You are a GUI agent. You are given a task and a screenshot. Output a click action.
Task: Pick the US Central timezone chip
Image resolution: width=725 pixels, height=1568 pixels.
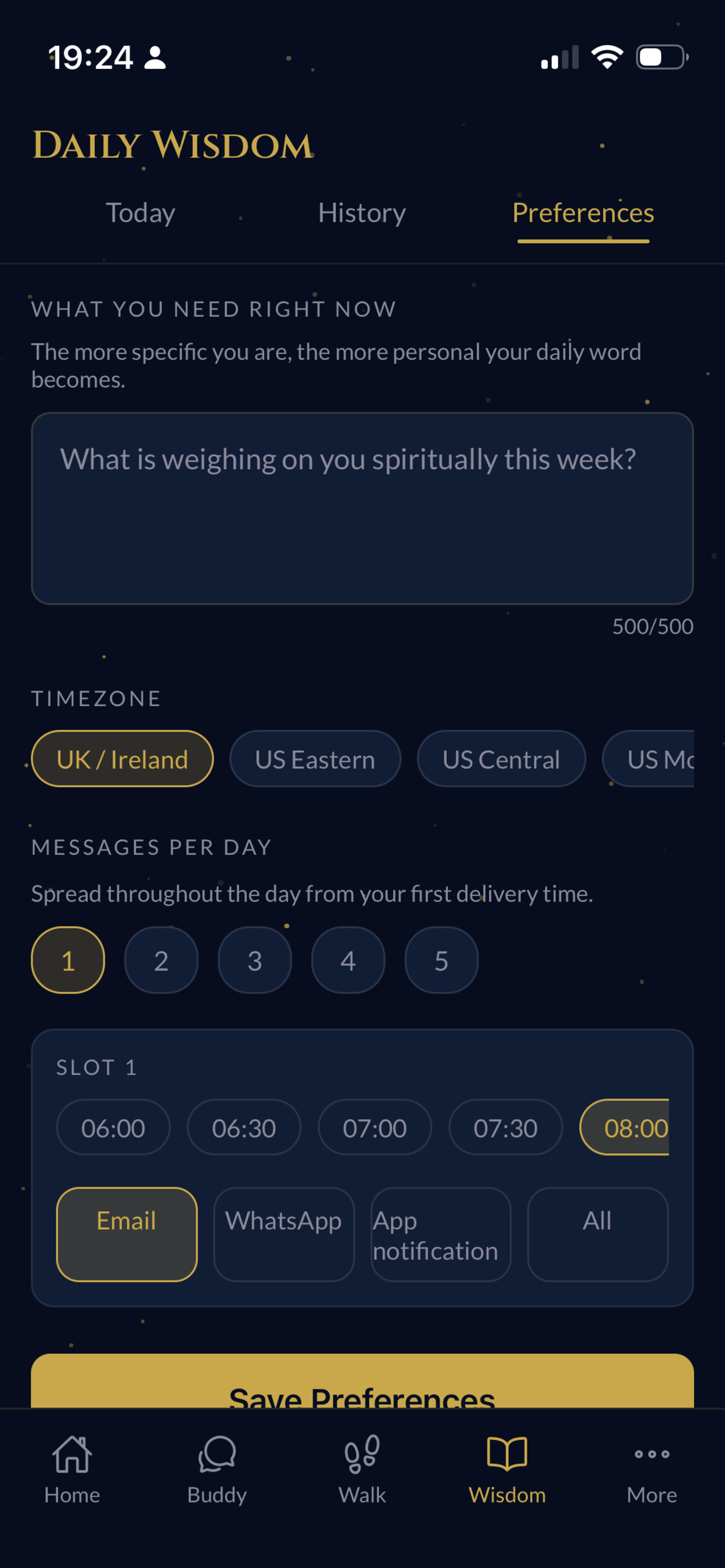pos(501,759)
